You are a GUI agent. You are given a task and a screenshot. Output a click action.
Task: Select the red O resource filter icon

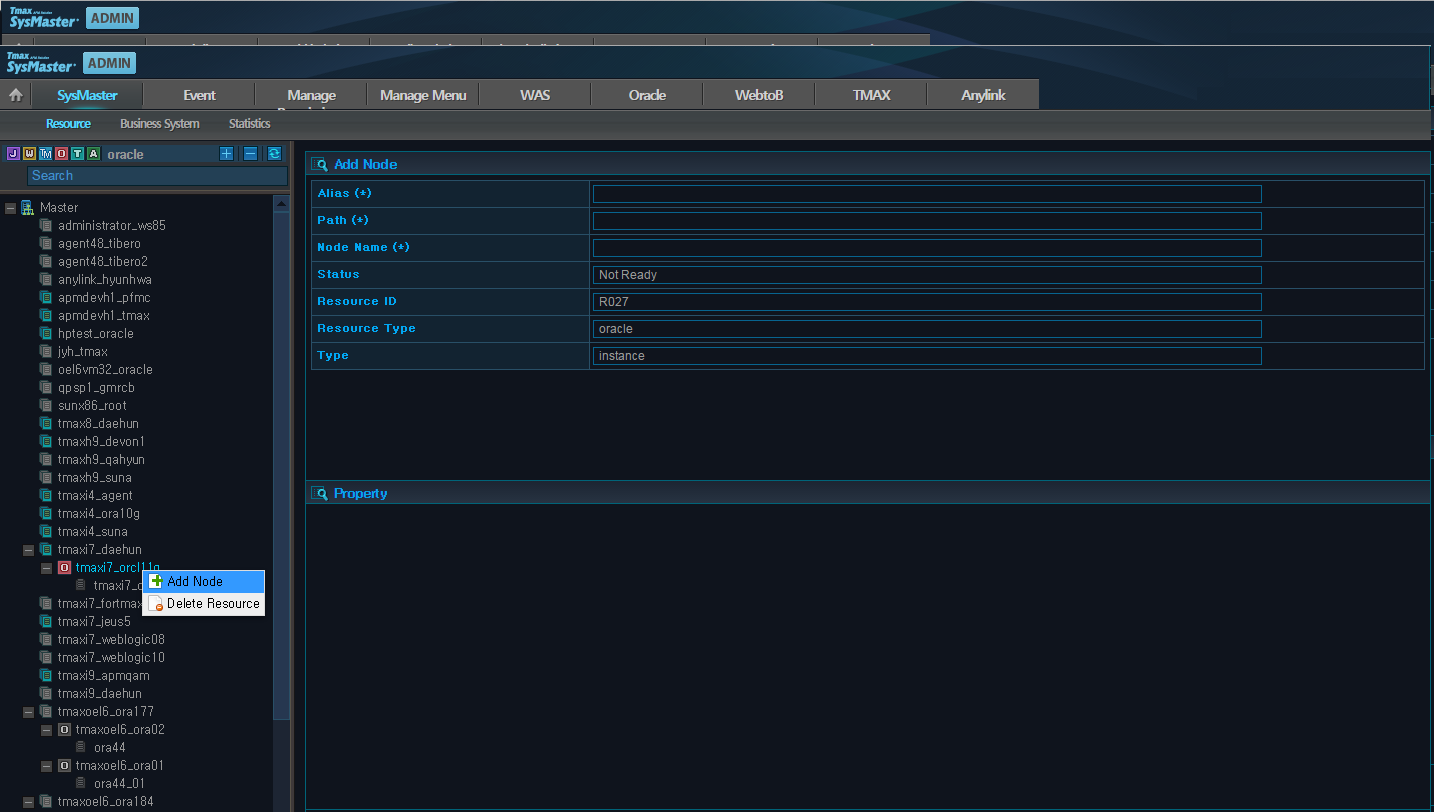(x=61, y=154)
